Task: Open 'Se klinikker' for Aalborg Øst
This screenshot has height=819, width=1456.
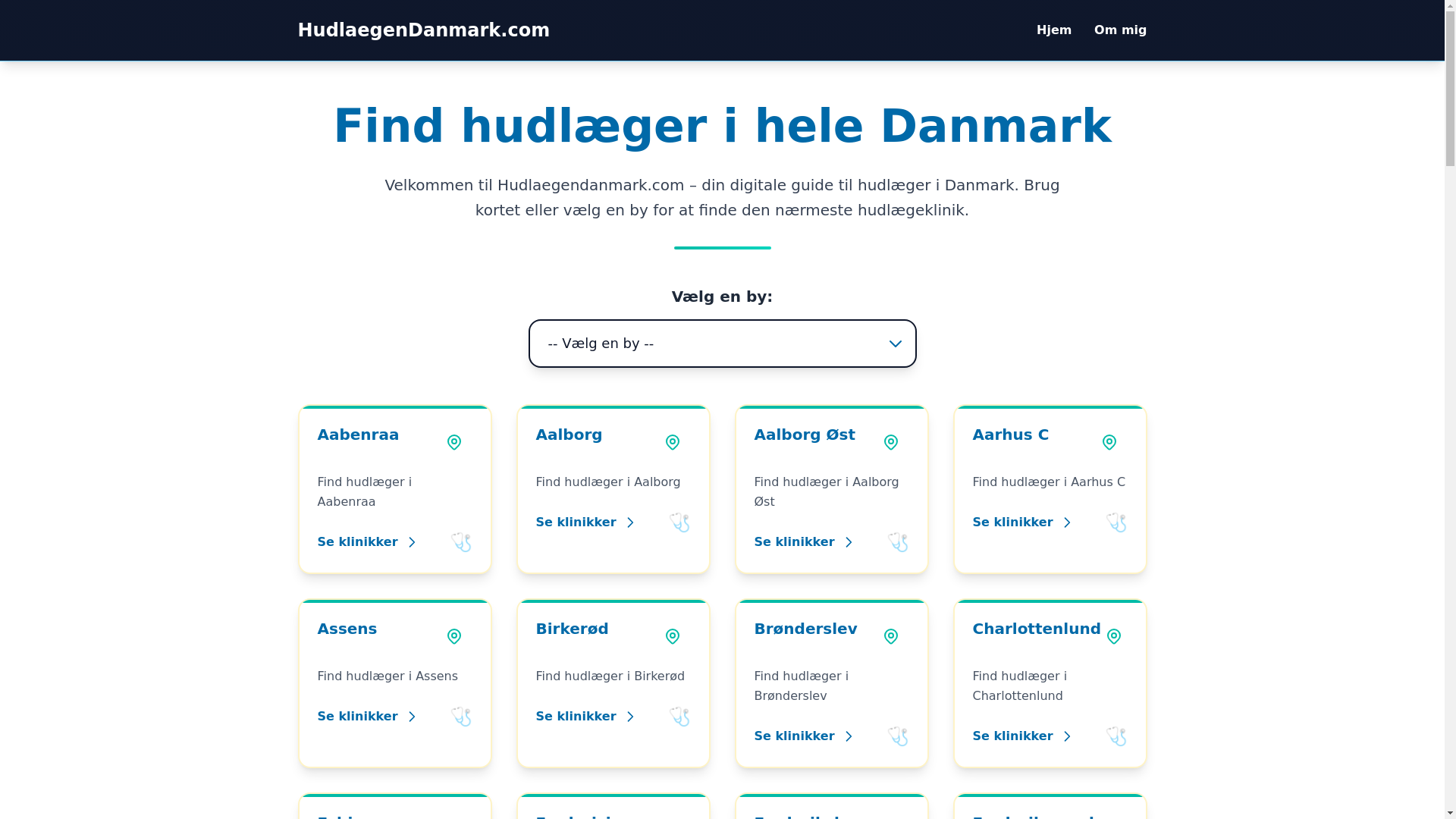Action: [805, 542]
